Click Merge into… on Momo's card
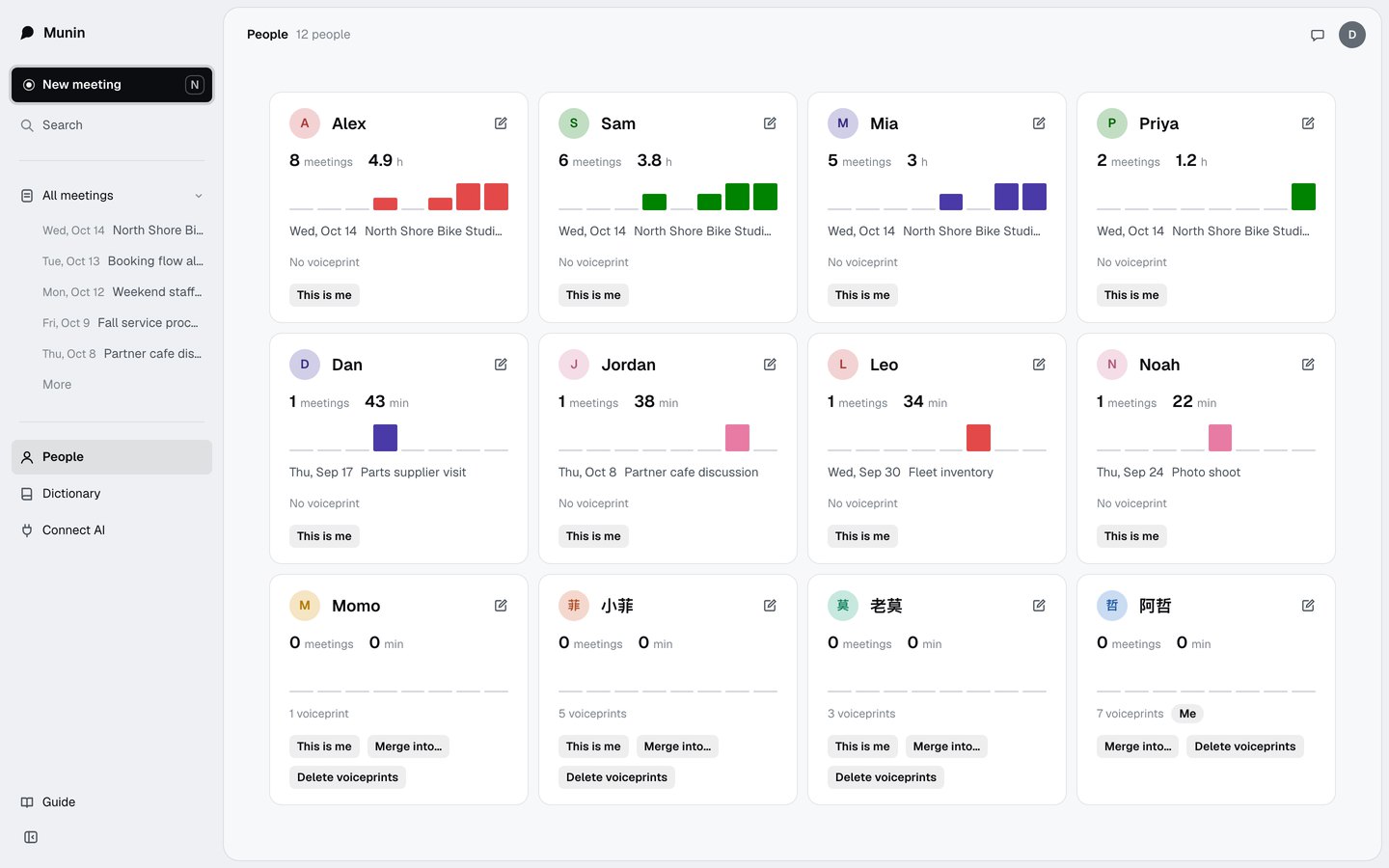This screenshot has width=1389, height=868. click(x=408, y=746)
